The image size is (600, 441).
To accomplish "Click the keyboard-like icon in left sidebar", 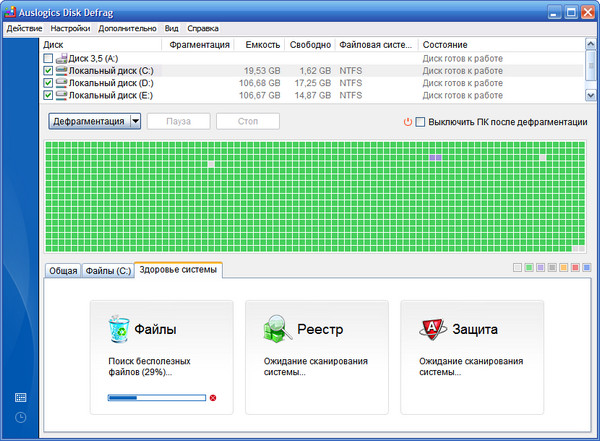I will pyautogui.click(x=21, y=397).
